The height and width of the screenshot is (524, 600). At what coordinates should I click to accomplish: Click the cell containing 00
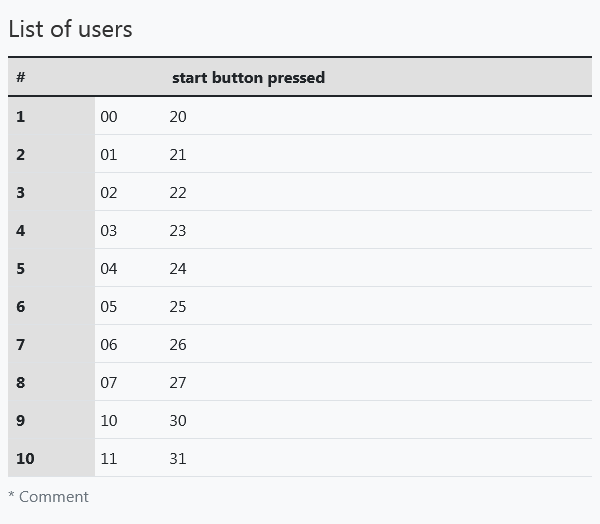(129, 116)
